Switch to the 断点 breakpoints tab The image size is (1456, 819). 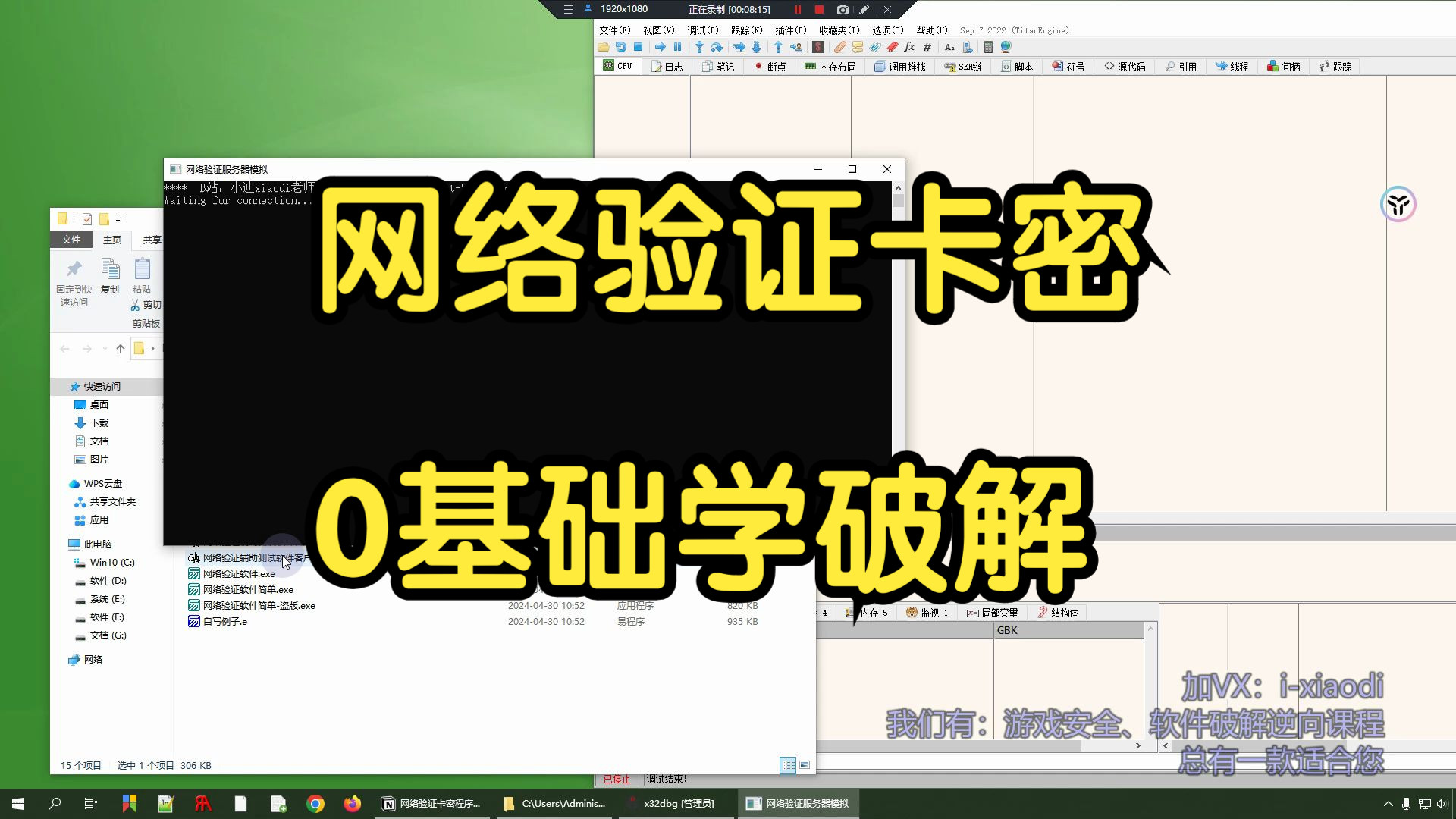770,67
